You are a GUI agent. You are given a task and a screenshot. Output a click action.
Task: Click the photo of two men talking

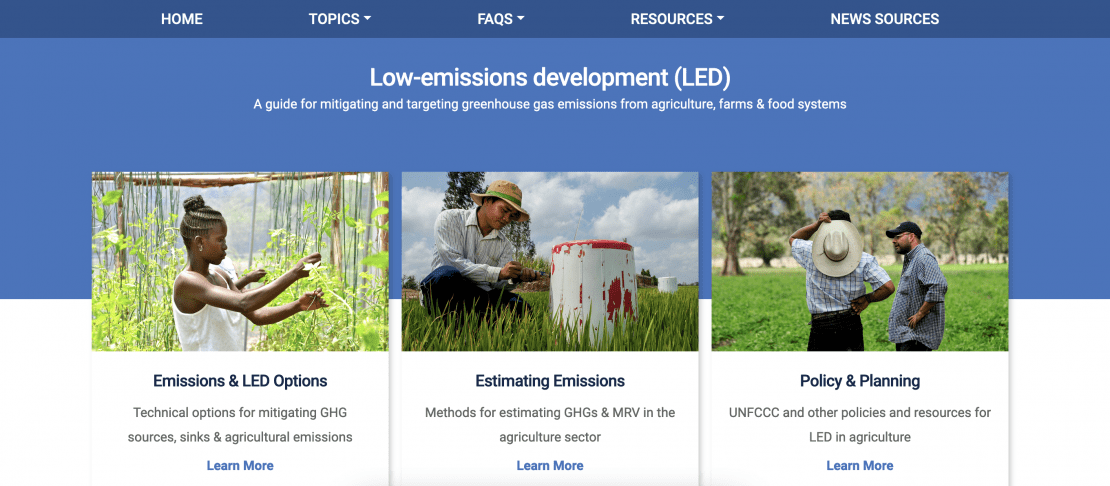(860, 261)
